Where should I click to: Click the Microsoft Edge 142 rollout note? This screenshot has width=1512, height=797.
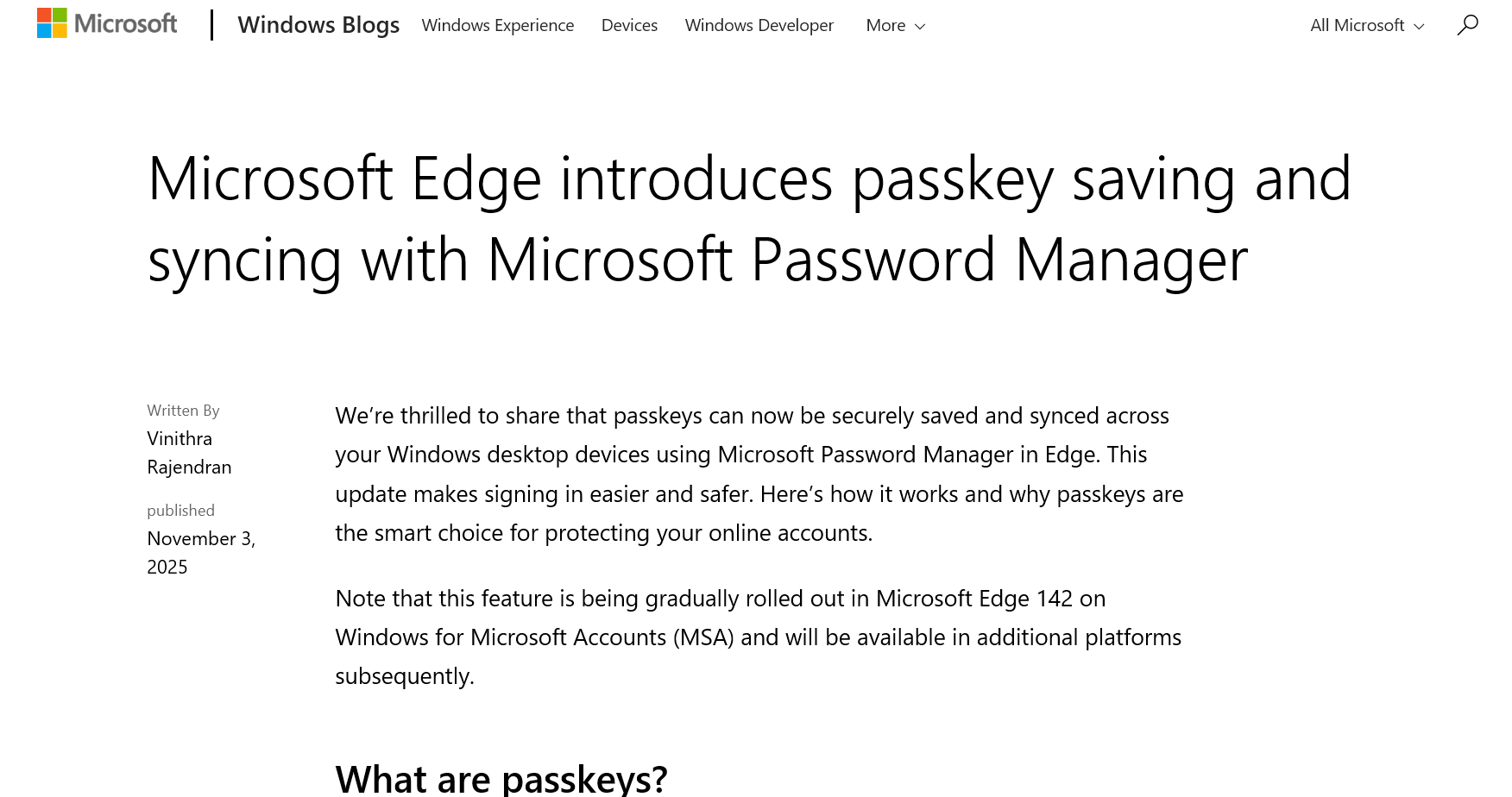tap(758, 637)
